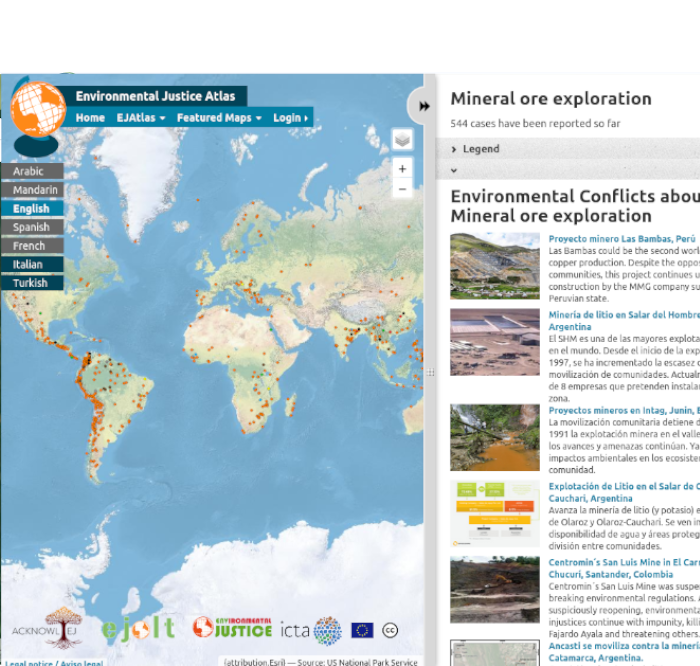Click the Ancasti map thumbnail
Viewport: 700px width, 666px height.
495,653
